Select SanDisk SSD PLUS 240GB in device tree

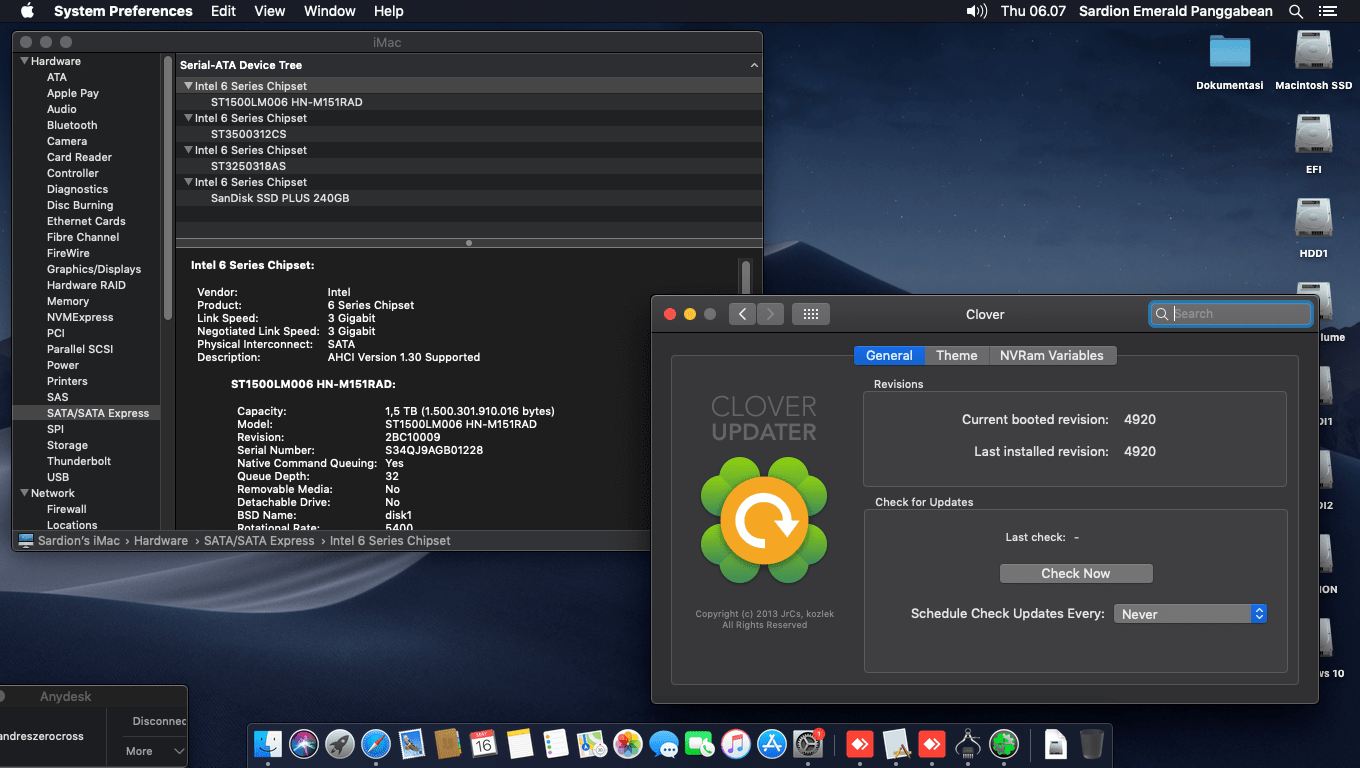point(279,198)
